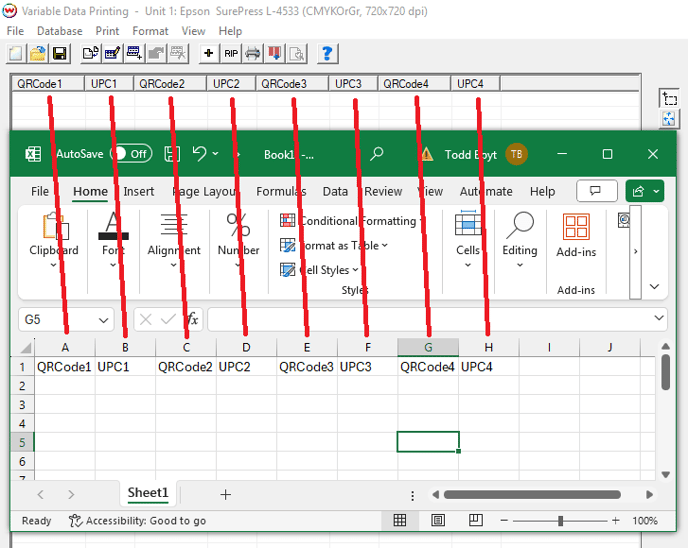Open the Excel Data tab

[x=335, y=192]
